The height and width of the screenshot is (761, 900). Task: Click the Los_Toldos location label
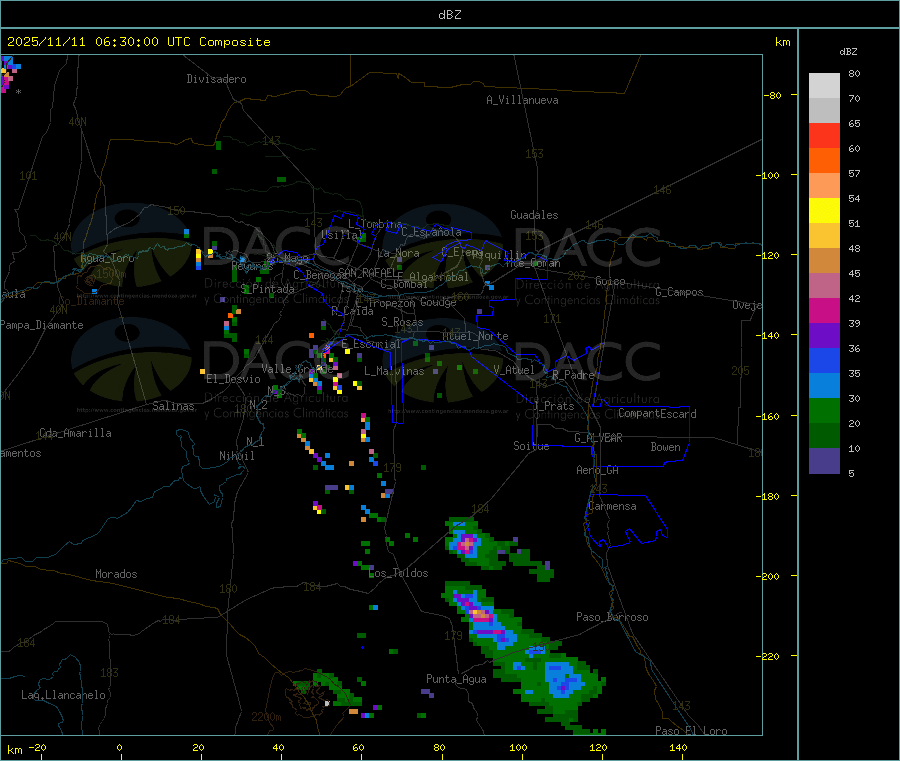pos(398,573)
